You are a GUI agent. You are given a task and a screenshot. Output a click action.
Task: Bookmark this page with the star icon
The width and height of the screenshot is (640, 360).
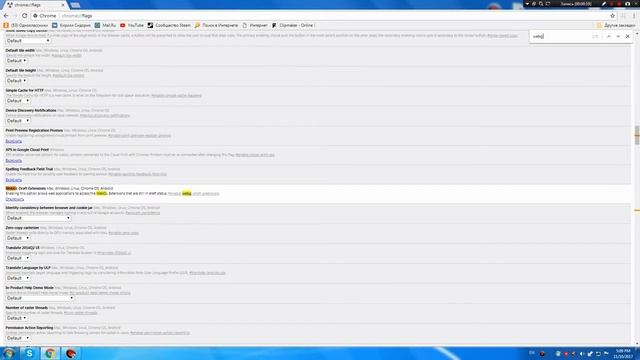coord(612,16)
